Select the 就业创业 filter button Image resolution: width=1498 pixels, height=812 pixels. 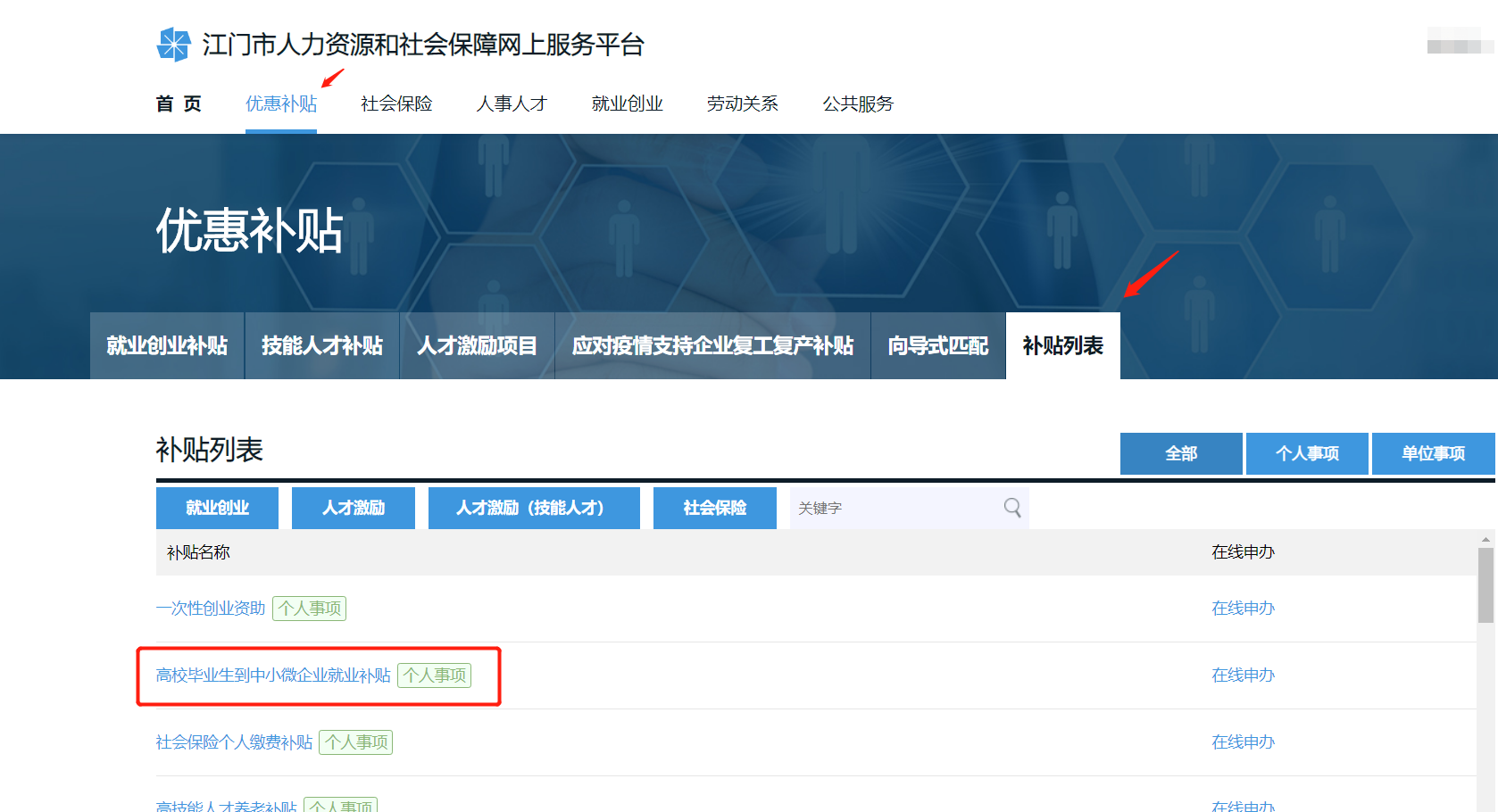coord(217,508)
